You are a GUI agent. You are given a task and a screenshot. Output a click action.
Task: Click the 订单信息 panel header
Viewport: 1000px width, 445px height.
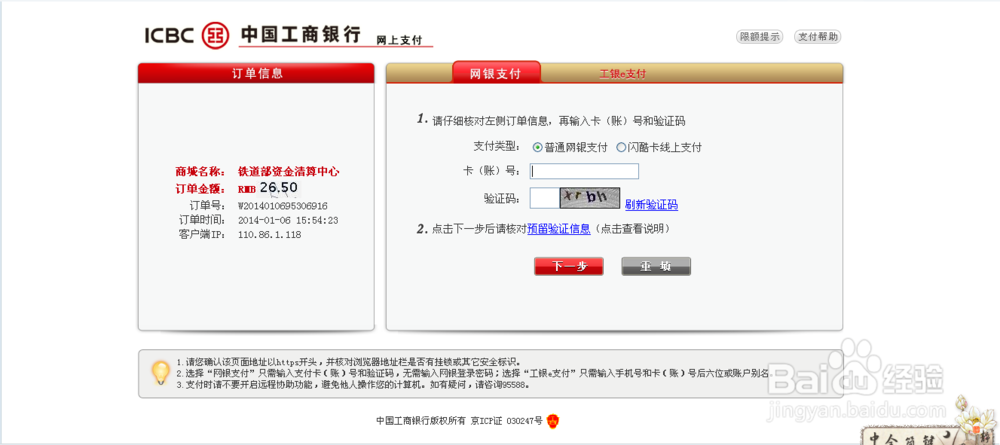[x=256, y=73]
